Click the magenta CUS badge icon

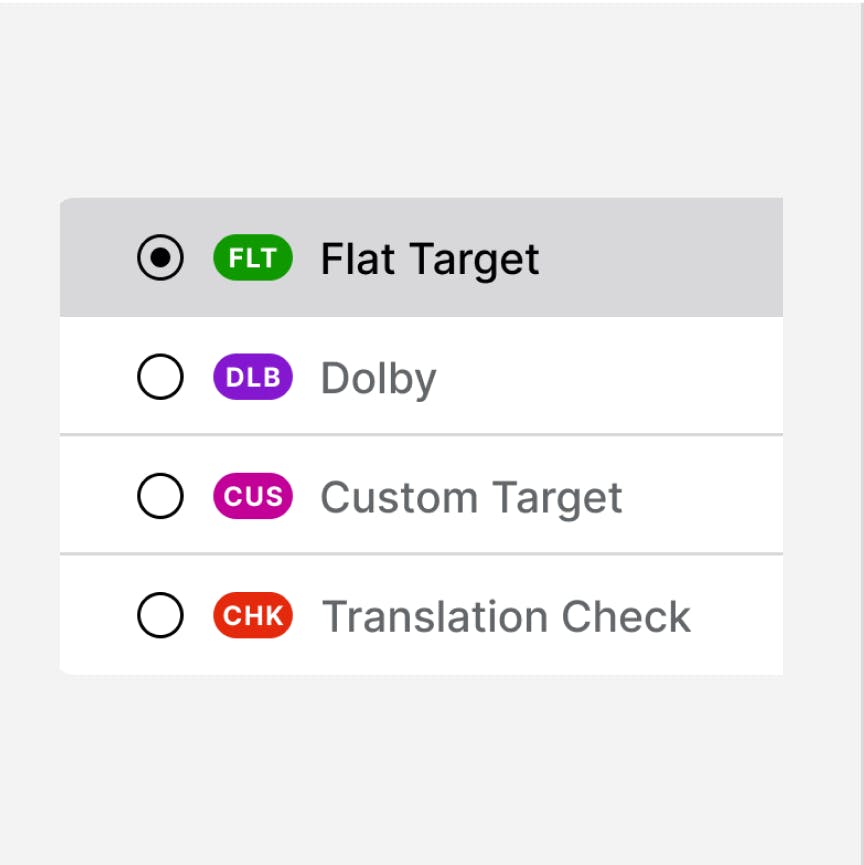coord(253,497)
